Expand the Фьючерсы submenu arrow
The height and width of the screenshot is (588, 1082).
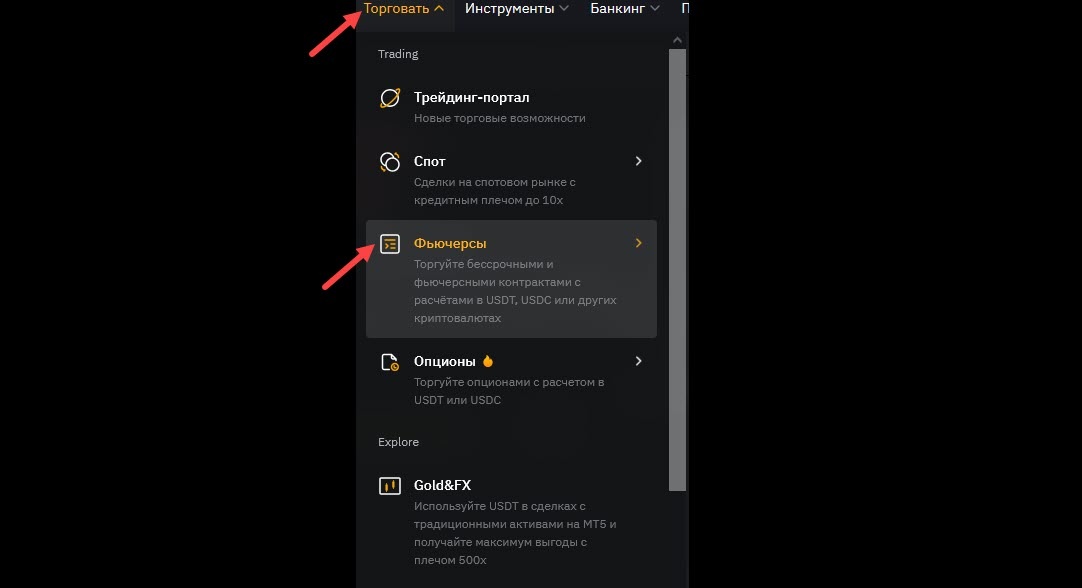(x=638, y=243)
